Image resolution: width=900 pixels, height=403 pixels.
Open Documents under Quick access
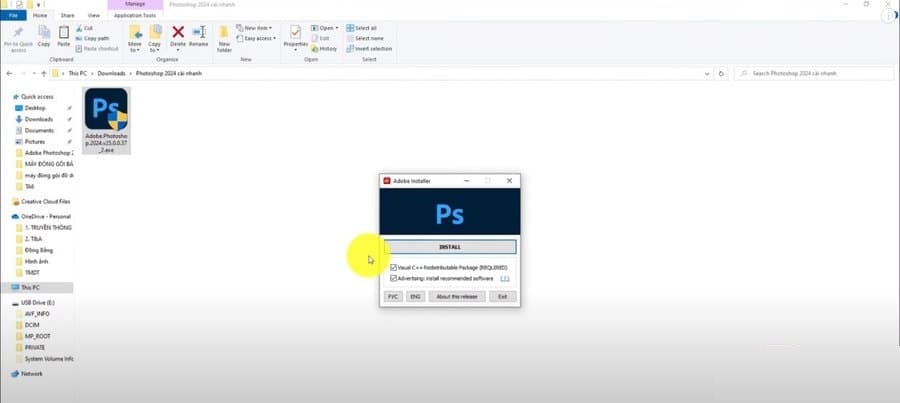coord(38,130)
